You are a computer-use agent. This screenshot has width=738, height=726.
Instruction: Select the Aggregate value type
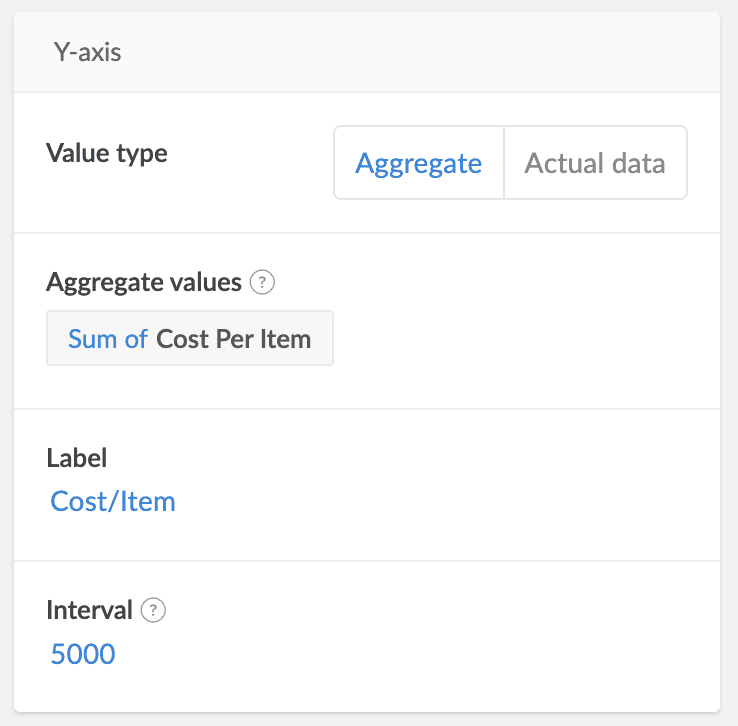coord(419,163)
